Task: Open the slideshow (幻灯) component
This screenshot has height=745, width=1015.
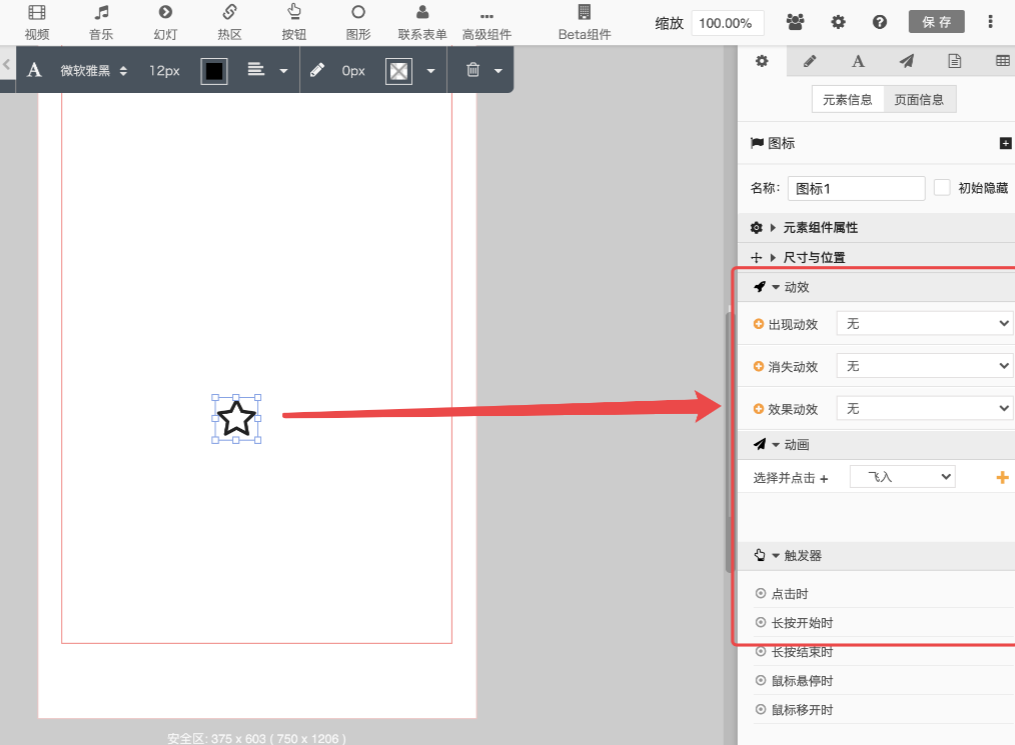Action: pos(166,13)
